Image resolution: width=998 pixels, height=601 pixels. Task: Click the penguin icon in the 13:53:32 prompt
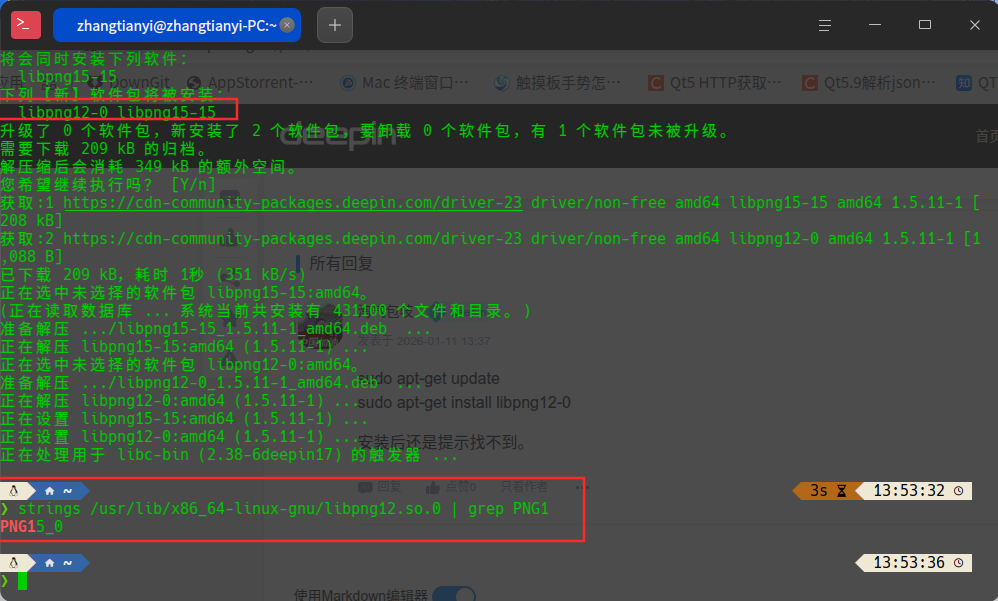coord(14,491)
